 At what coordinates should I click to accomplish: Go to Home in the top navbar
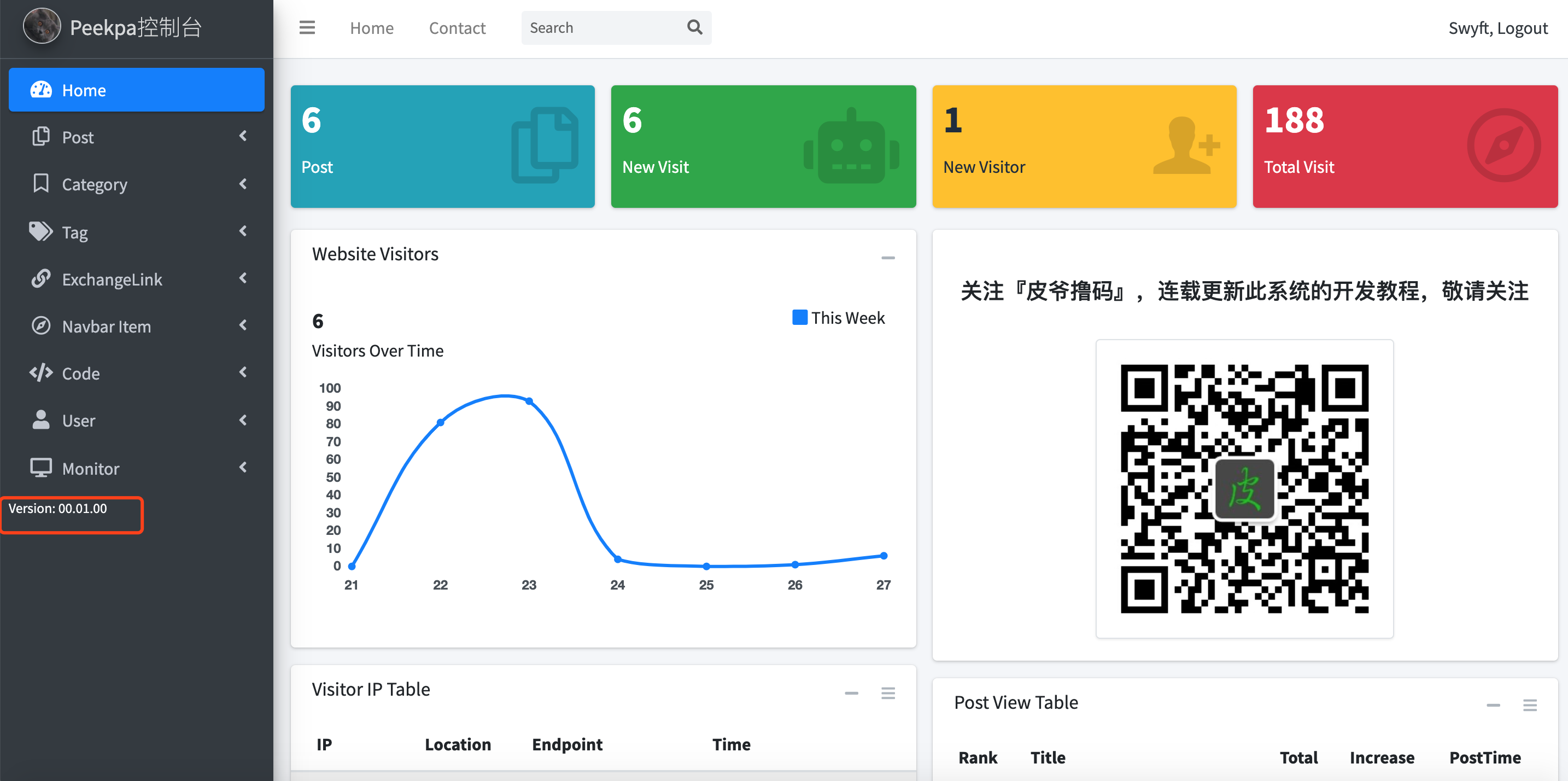coord(371,28)
